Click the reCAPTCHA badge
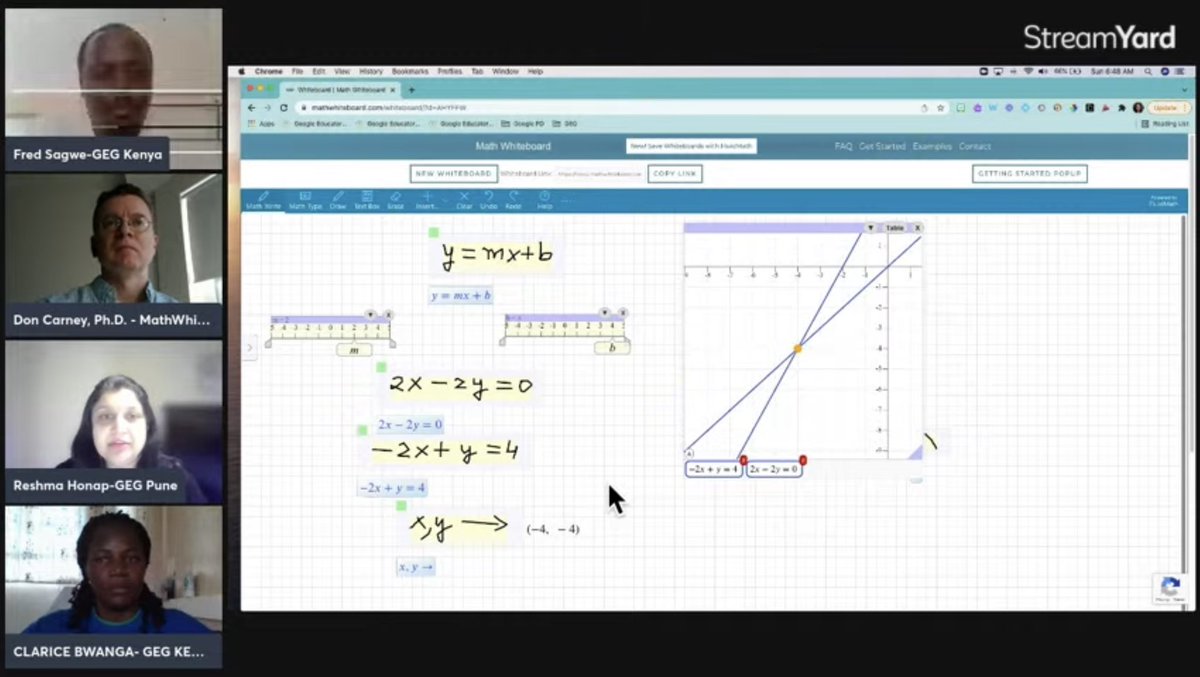This screenshot has height=677, width=1200. (1169, 588)
